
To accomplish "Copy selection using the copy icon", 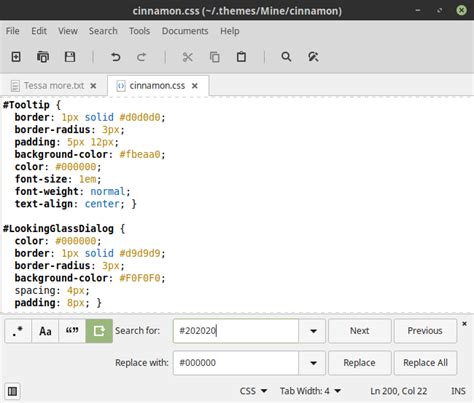I will point(214,57).
